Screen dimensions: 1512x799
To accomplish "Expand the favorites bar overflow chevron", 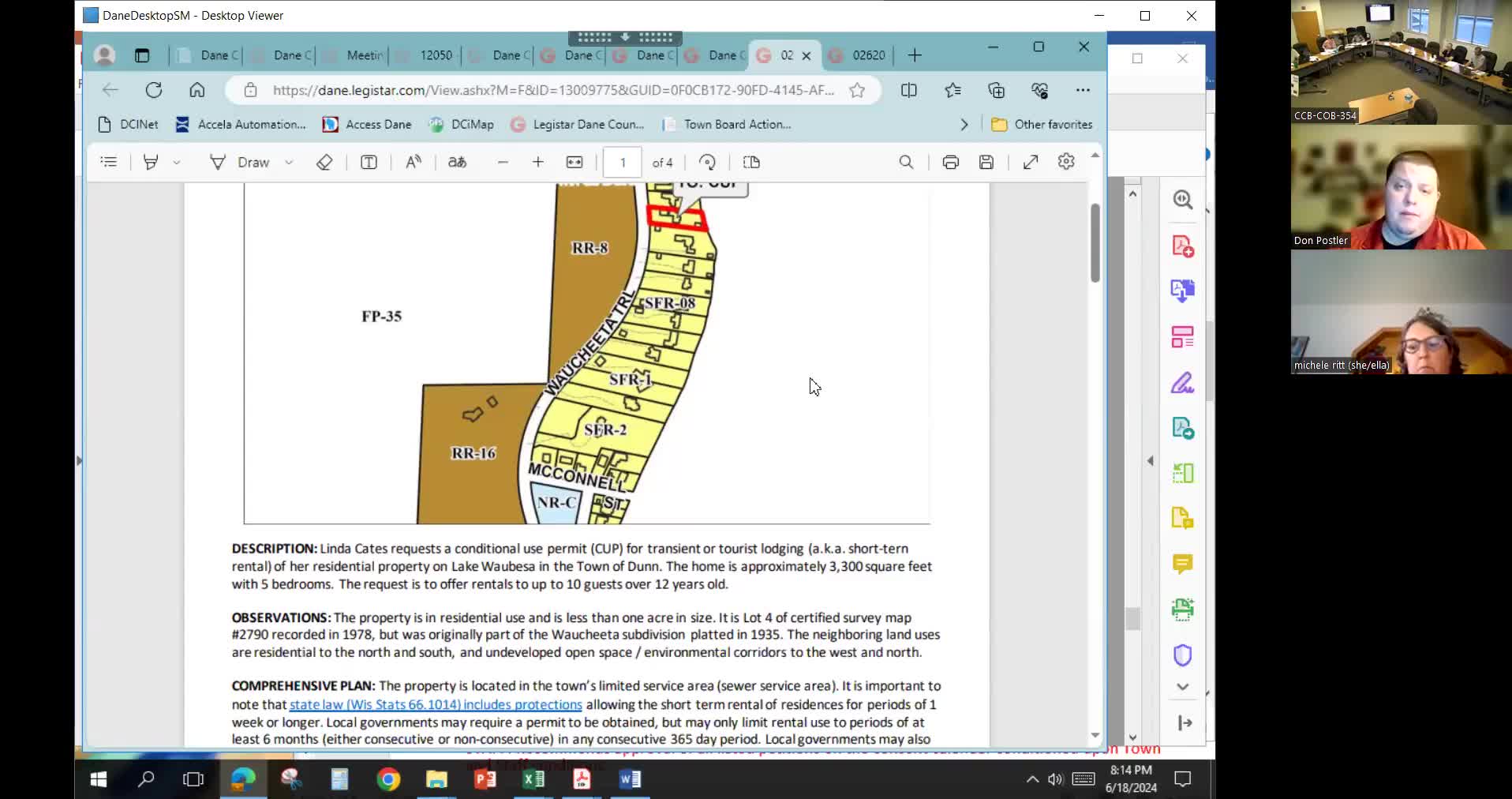I will [964, 125].
